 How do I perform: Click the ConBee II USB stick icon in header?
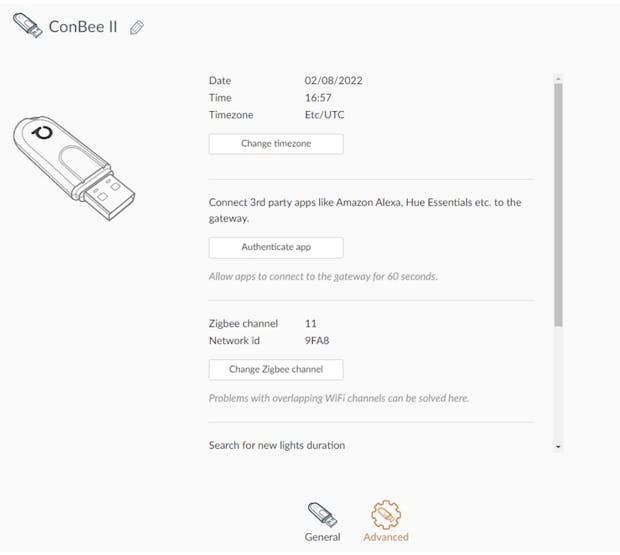pos(27,26)
